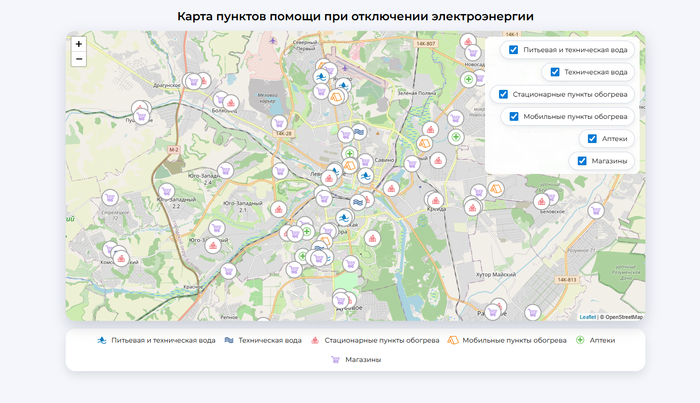Image resolution: width=700 pixels, height=403 pixels.
Task: Click the shop marker above Красное
Action: pyautogui.click(x=228, y=271)
